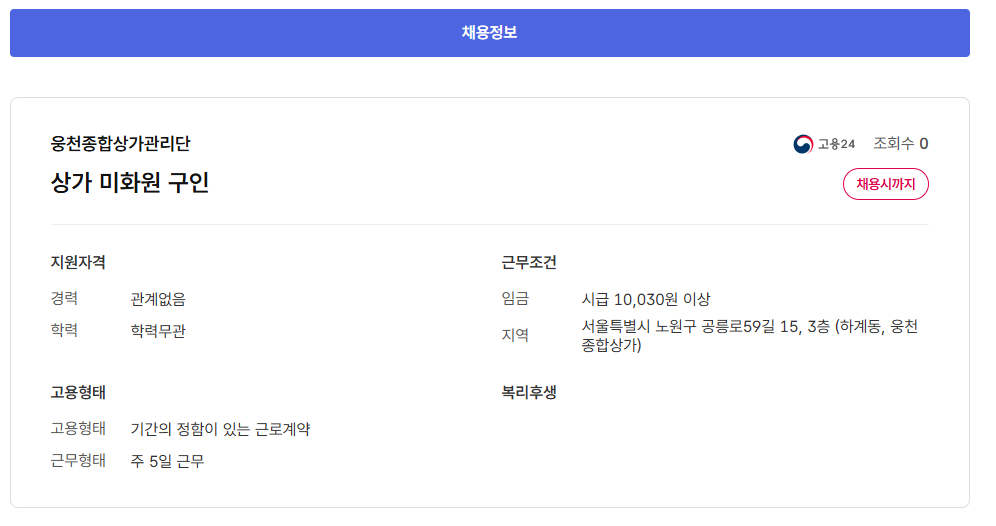Select the 관계없음 experience value
This screenshot has height=526, width=996.
coord(158,299)
